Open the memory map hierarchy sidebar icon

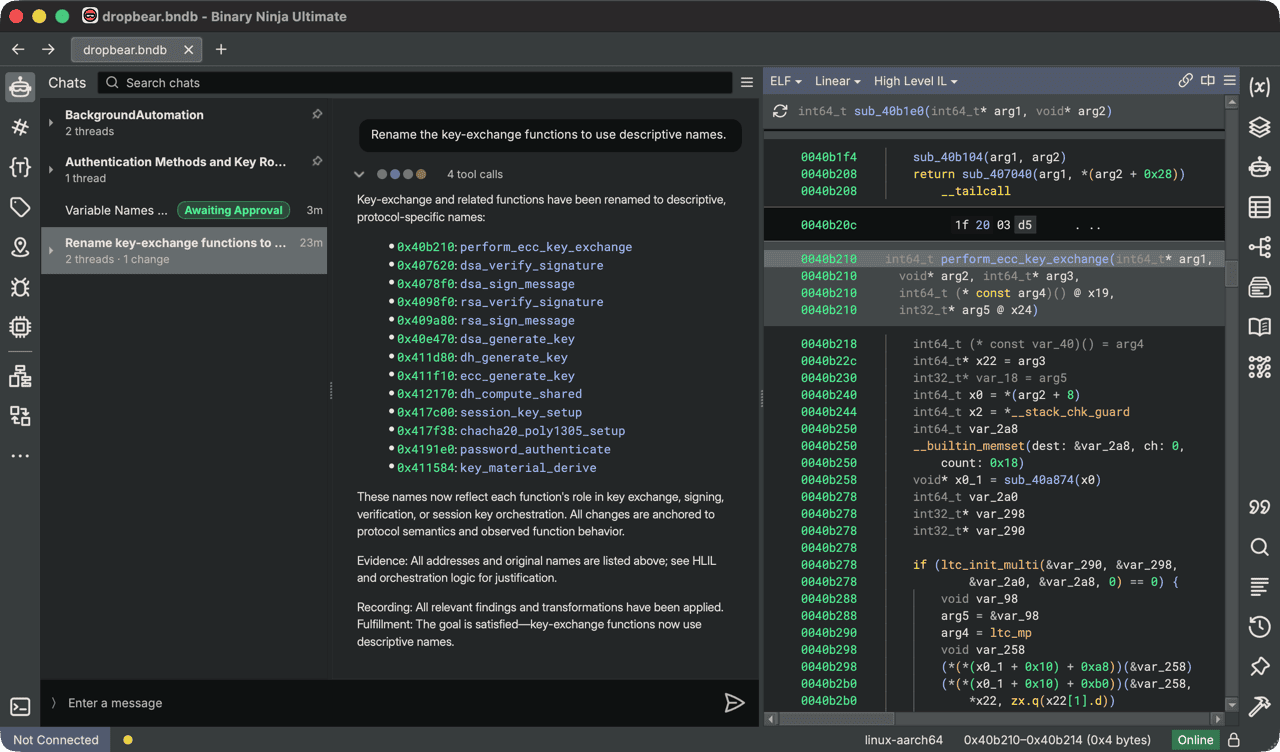click(x=20, y=376)
